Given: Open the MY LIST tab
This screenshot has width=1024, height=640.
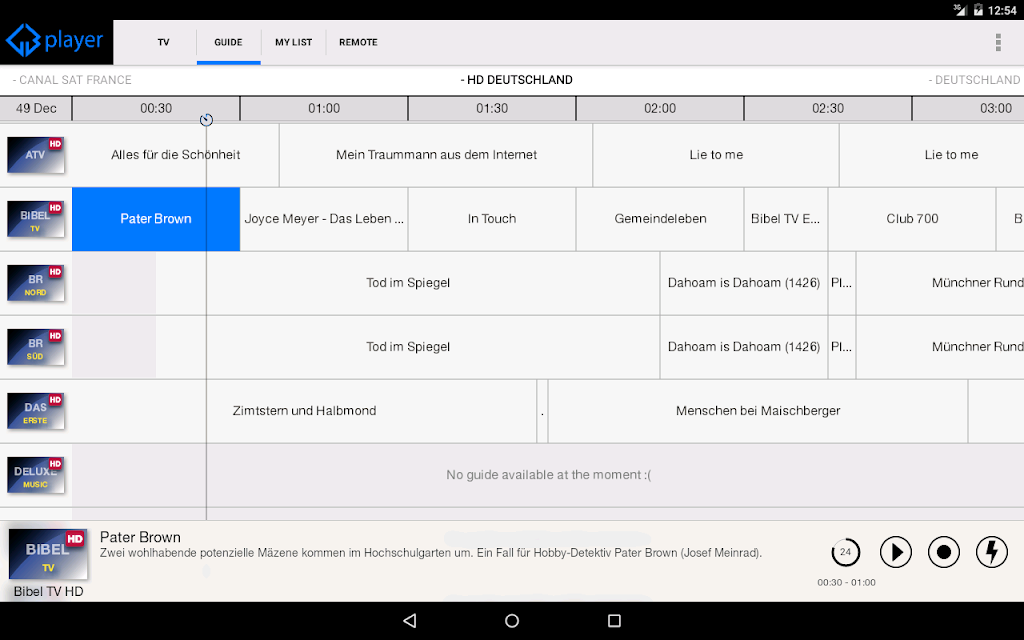Looking at the screenshot, I should point(293,42).
